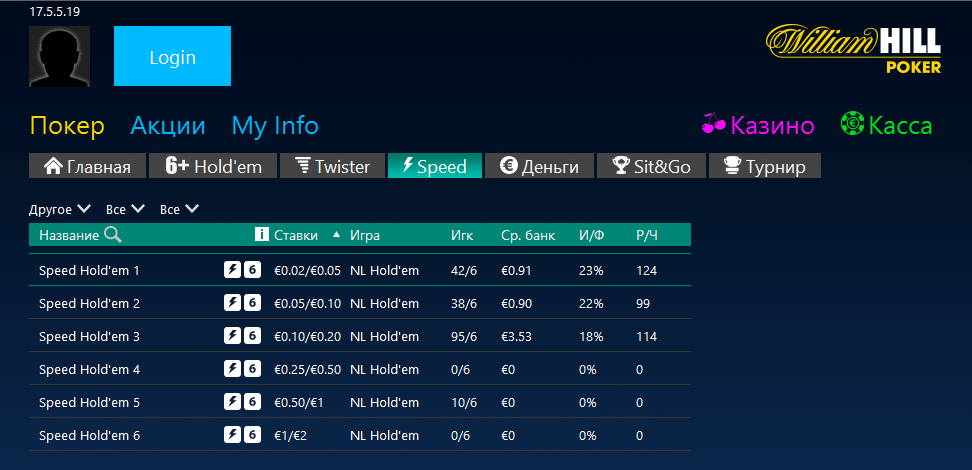Click the user avatar silhouette
The width and height of the screenshot is (972, 470).
tap(60, 56)
